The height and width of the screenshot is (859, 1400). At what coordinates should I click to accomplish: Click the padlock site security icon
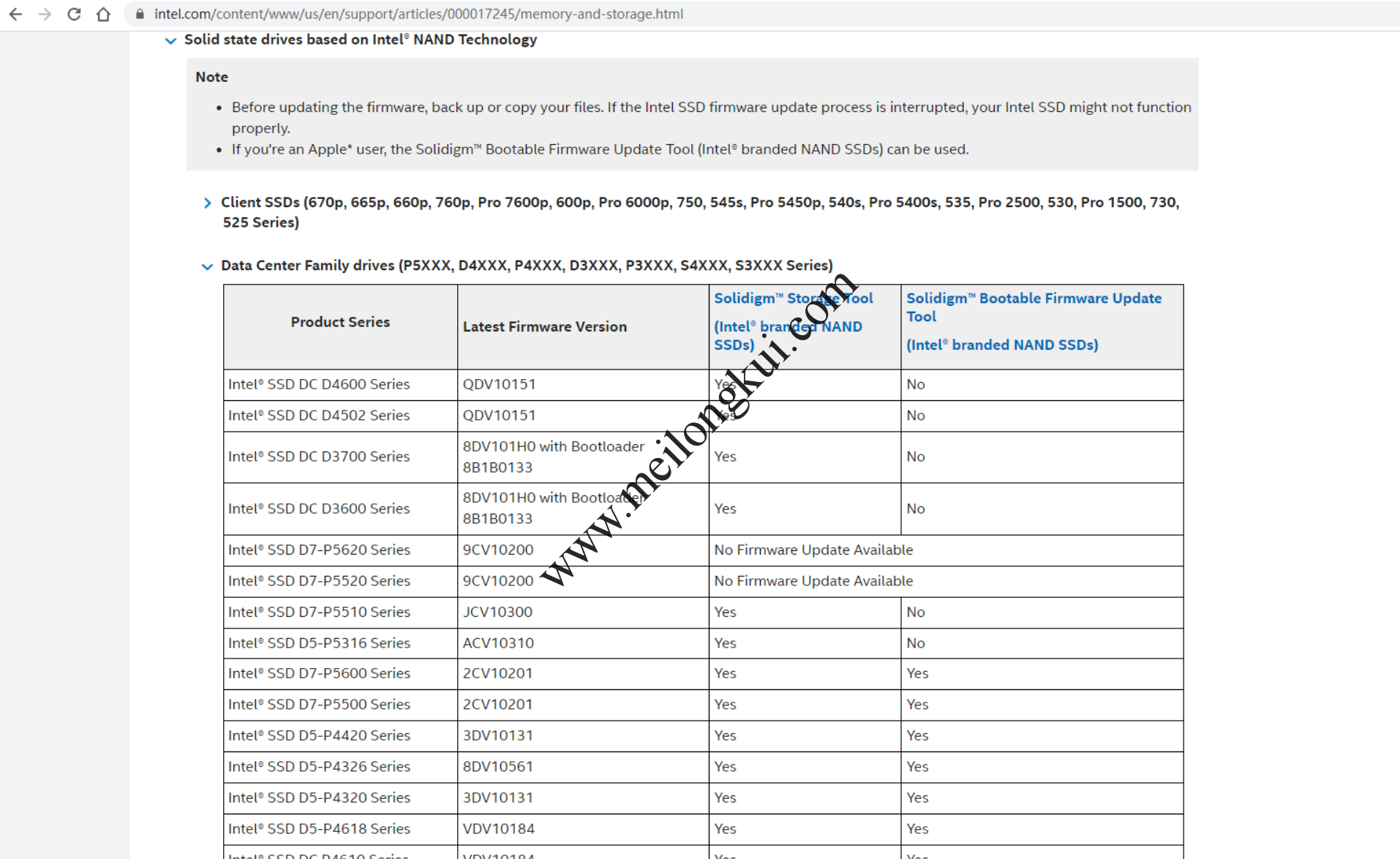pos(140,14)
